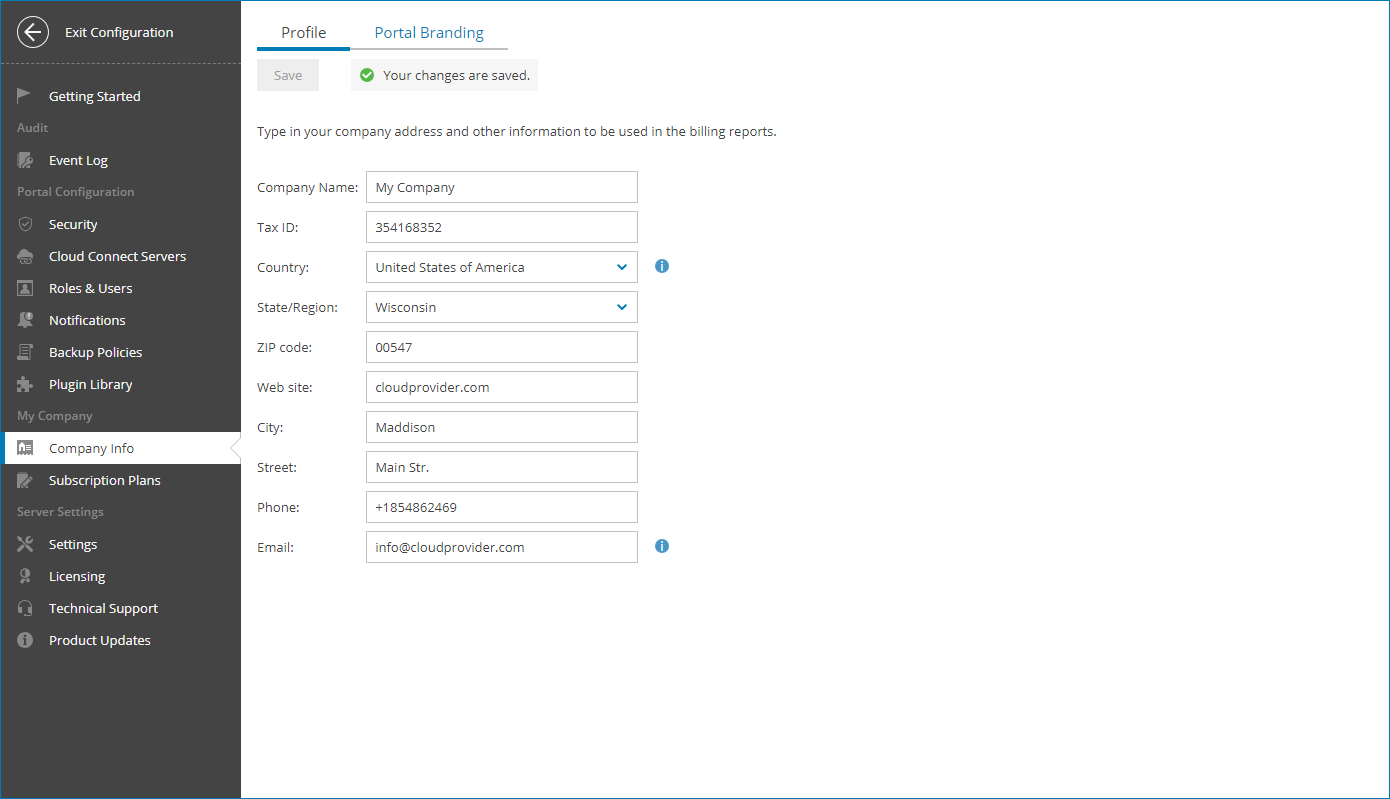The image size is (1390, 799).
Task: Click the Exit Configuration back arrow icon
Action: click(x=33, y=33)
